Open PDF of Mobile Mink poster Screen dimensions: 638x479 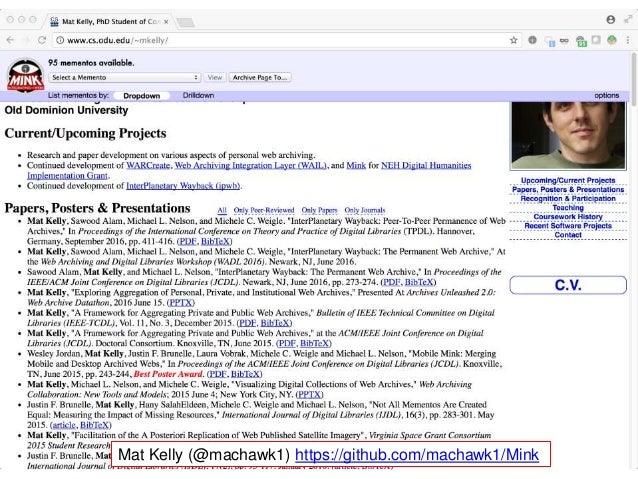218,374
